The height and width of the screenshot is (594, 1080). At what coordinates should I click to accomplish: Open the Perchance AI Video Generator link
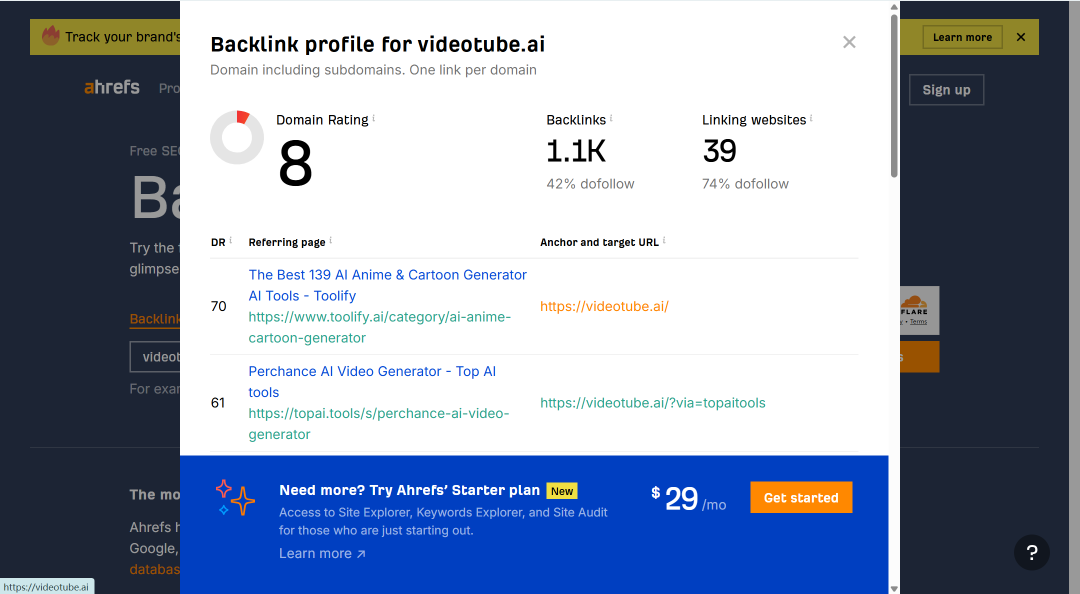pyautogui.click(x=372, y=382)
